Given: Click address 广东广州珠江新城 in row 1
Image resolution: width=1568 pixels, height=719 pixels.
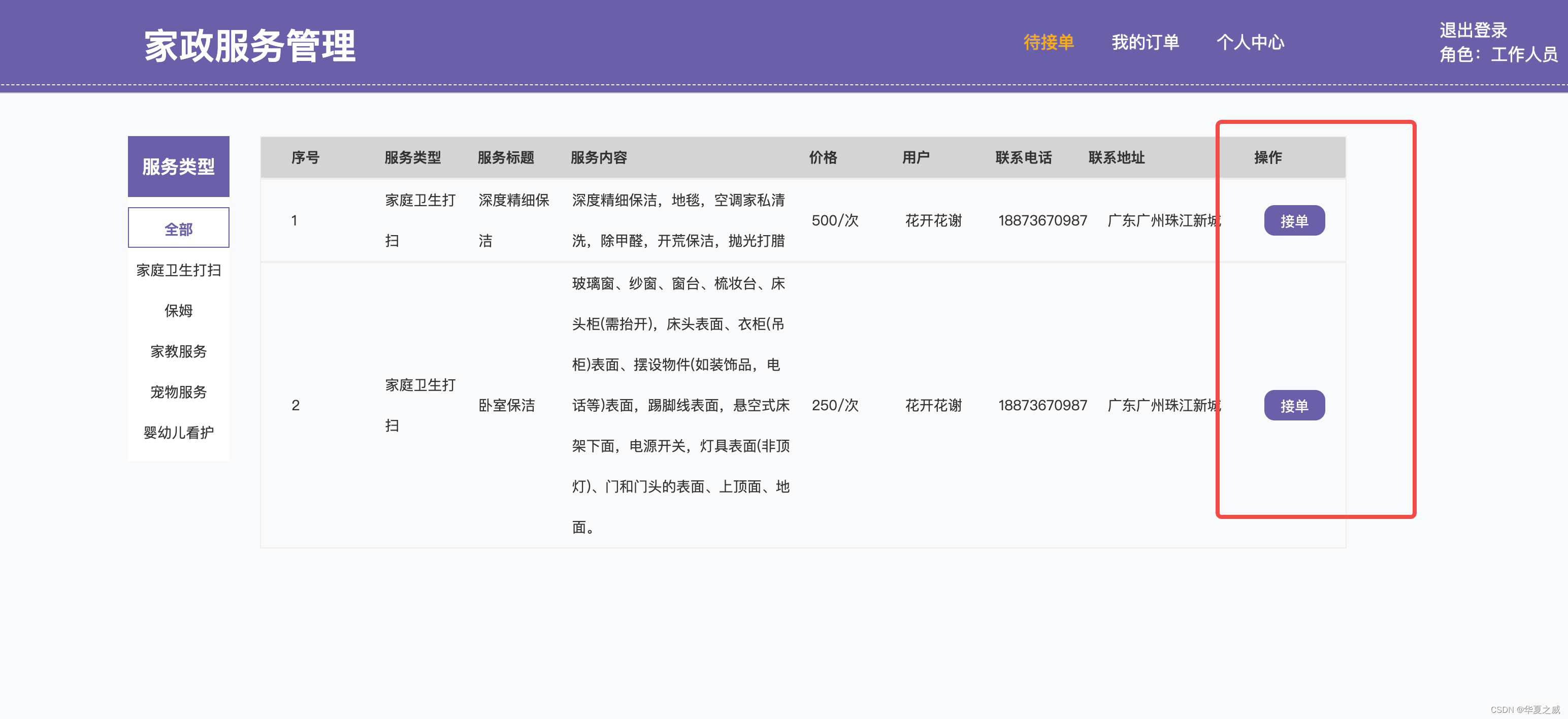Looking at the screenshot, I should pyautogui.click(x=1164, y=220).
